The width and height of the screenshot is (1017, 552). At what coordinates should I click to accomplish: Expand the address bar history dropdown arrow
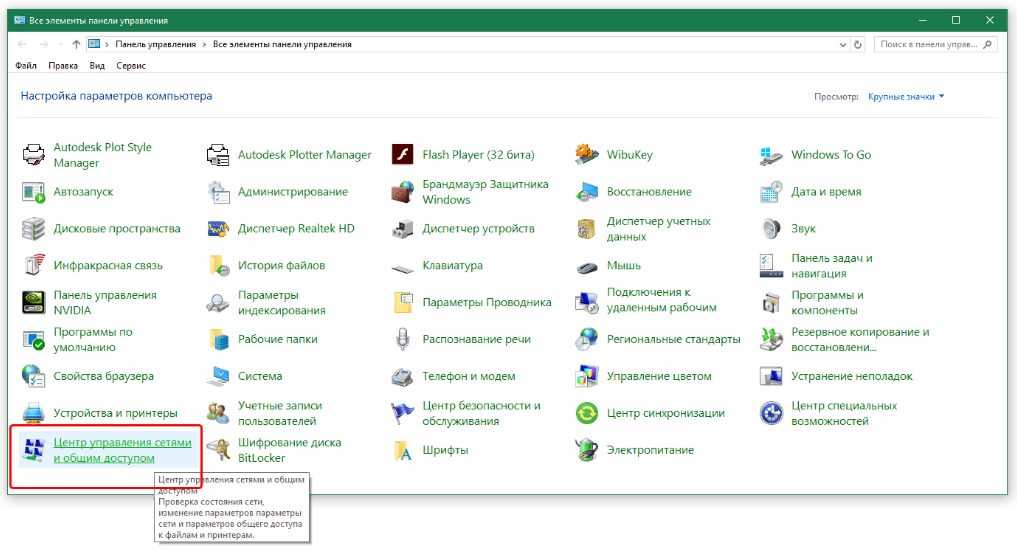tap(842, 45)
